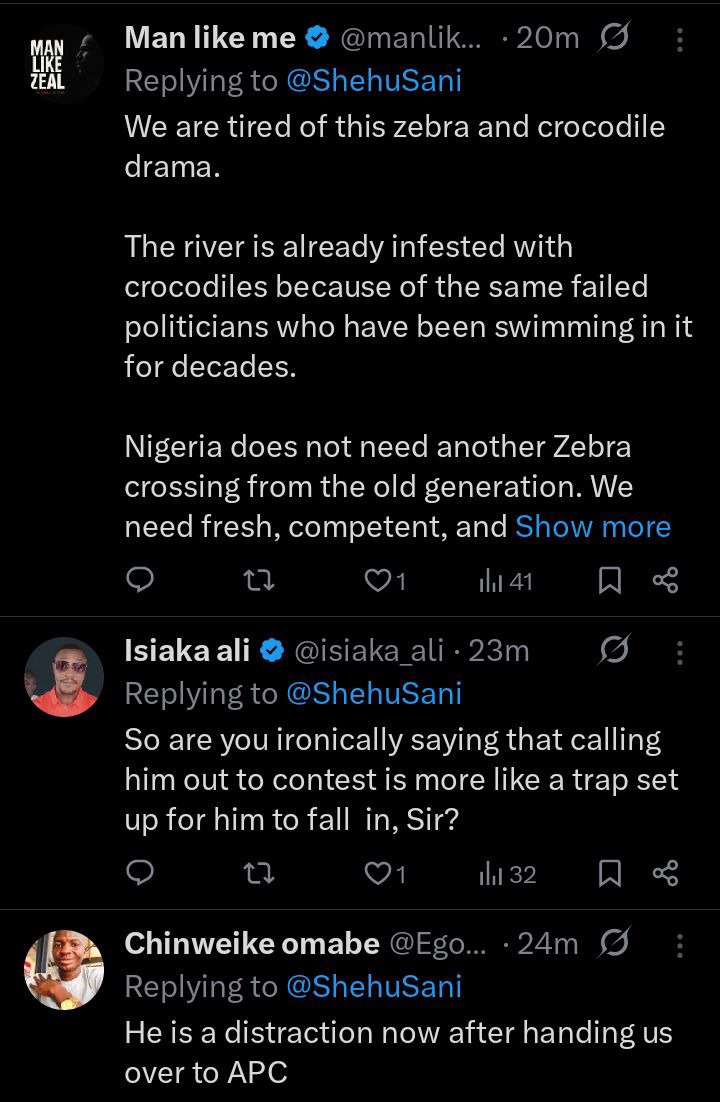Viewport: 720px width, 1102px height.
Task: Retweet the zebra and crocodile drama tweet
Action: [258, 581]
